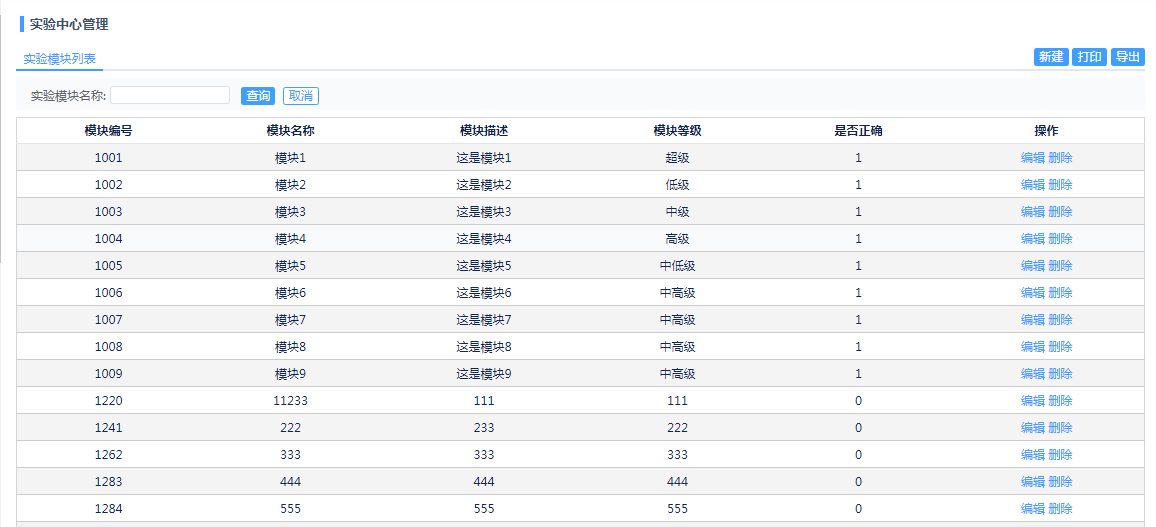The image size is (1156, 527).
Task: Focus the 实验模块名称 search field
Action: coord(170,96)
